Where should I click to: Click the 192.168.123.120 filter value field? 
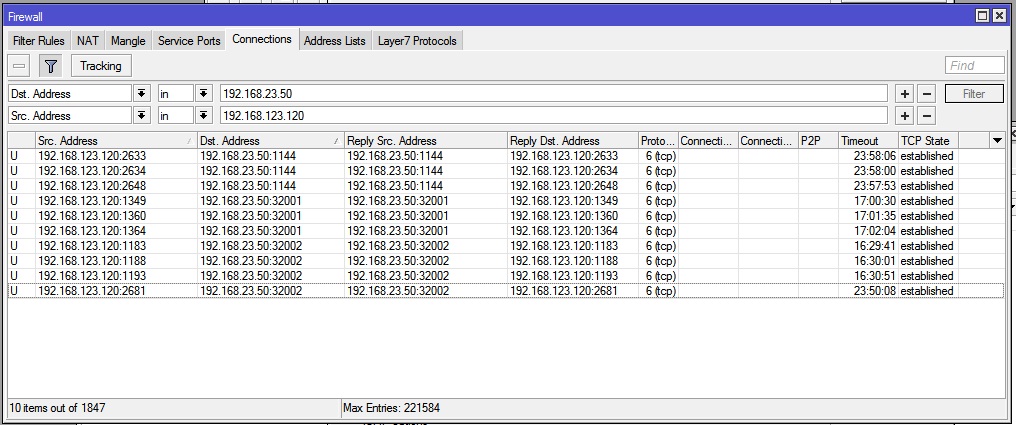[x=553, y=116]
